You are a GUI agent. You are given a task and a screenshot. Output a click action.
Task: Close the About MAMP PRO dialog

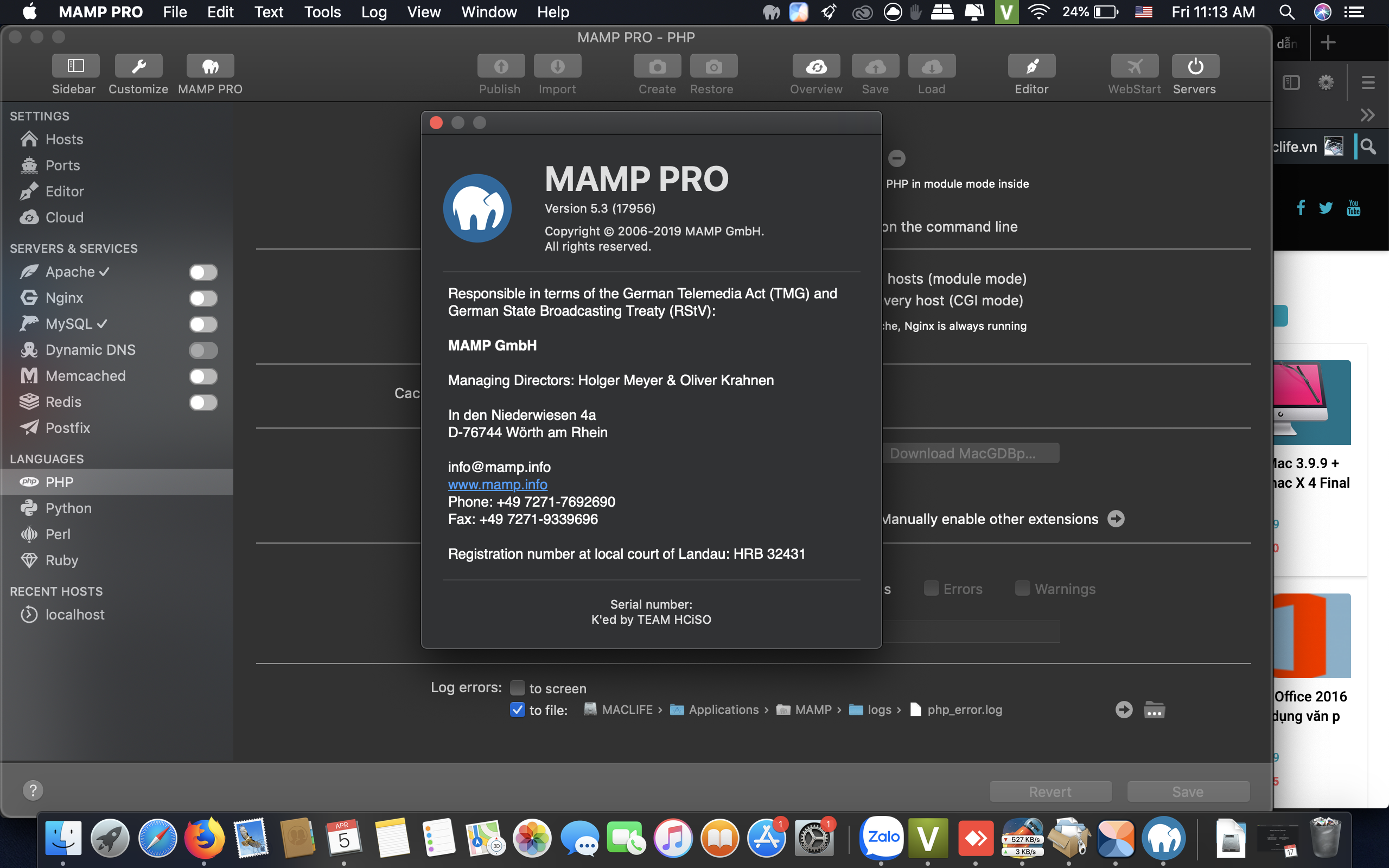tap(436, 123)
